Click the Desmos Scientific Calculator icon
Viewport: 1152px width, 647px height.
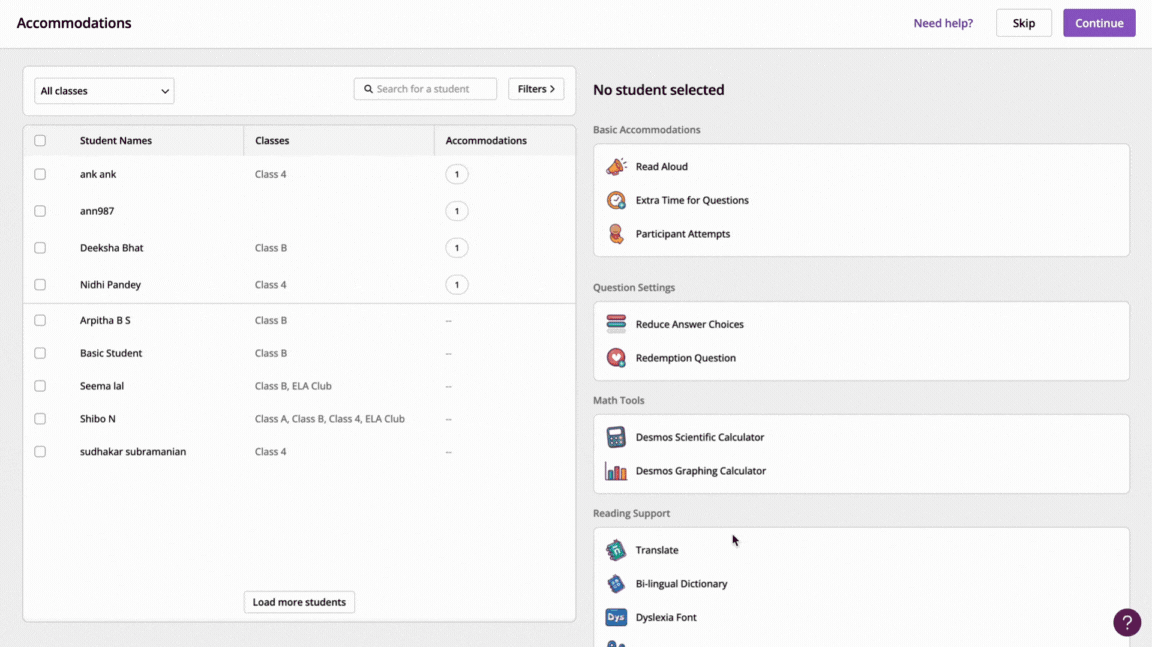[x=616, y=437]
